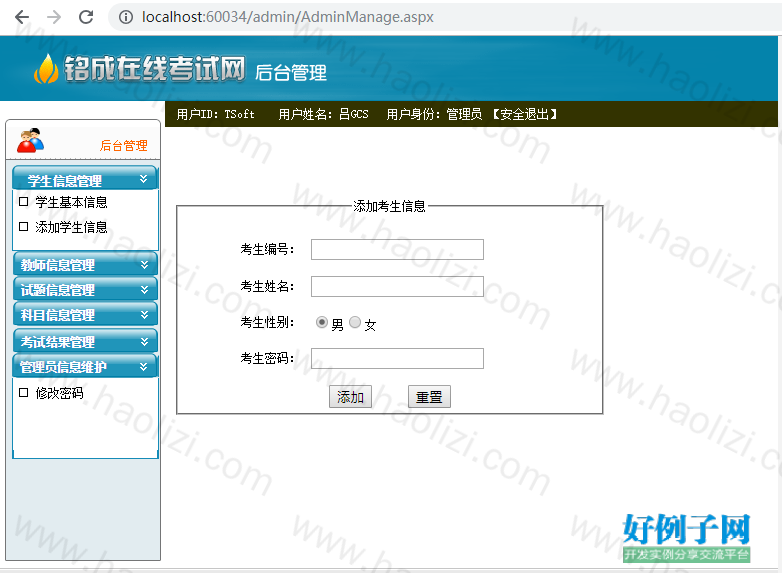The width and height of the screenshot is (782, 573).
Task: Click the bullet square before 添加学生信息
Action: (23, 227)
